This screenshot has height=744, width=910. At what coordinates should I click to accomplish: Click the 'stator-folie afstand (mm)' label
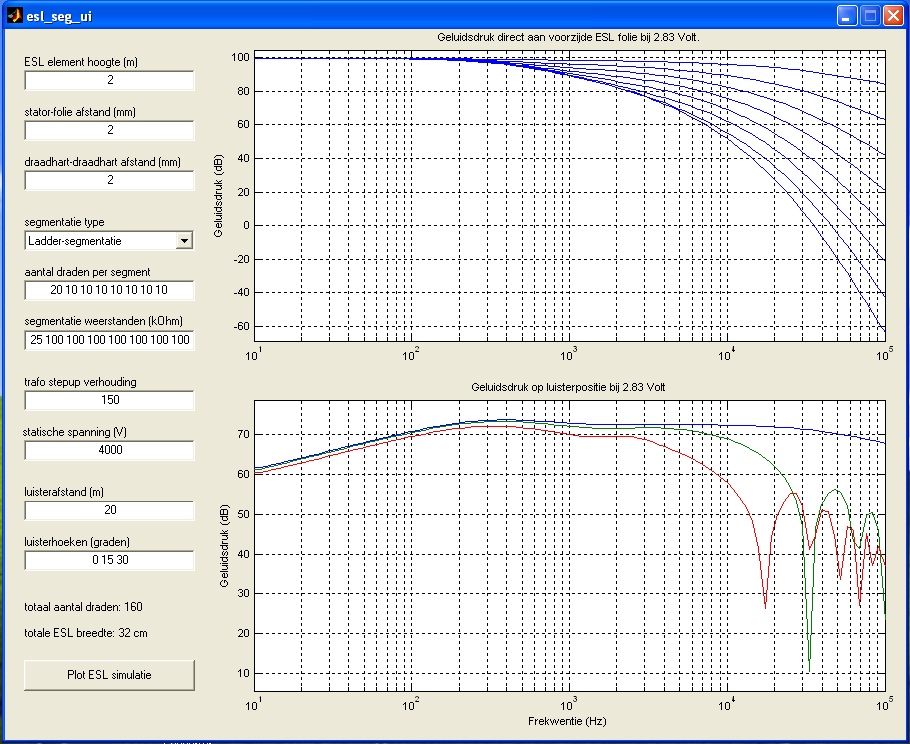coord(80,112)
